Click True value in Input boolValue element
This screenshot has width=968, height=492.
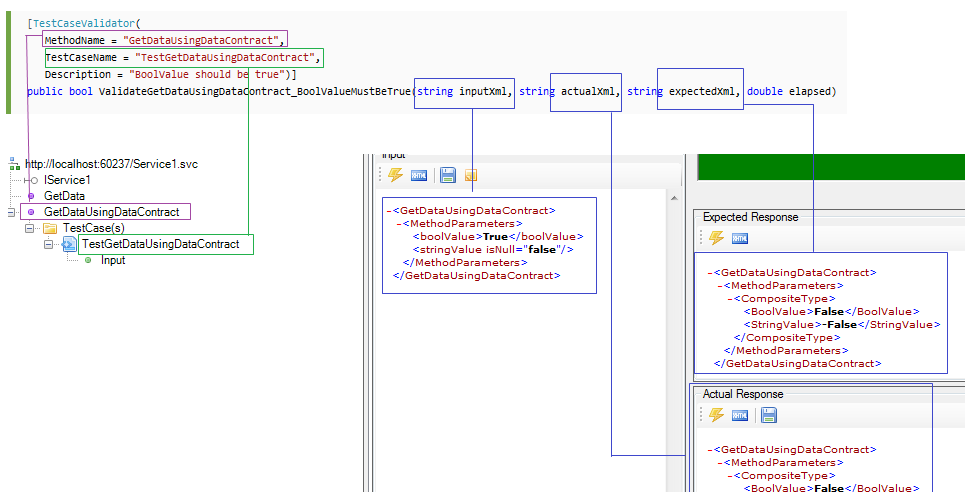(x=495, y=236)
